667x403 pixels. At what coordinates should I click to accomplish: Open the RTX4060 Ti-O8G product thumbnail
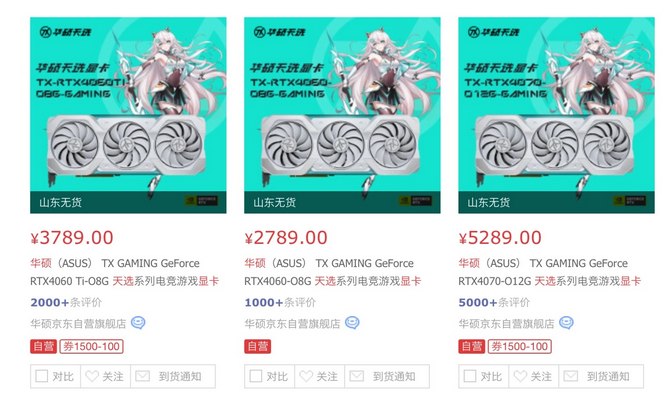pos(128,115)
